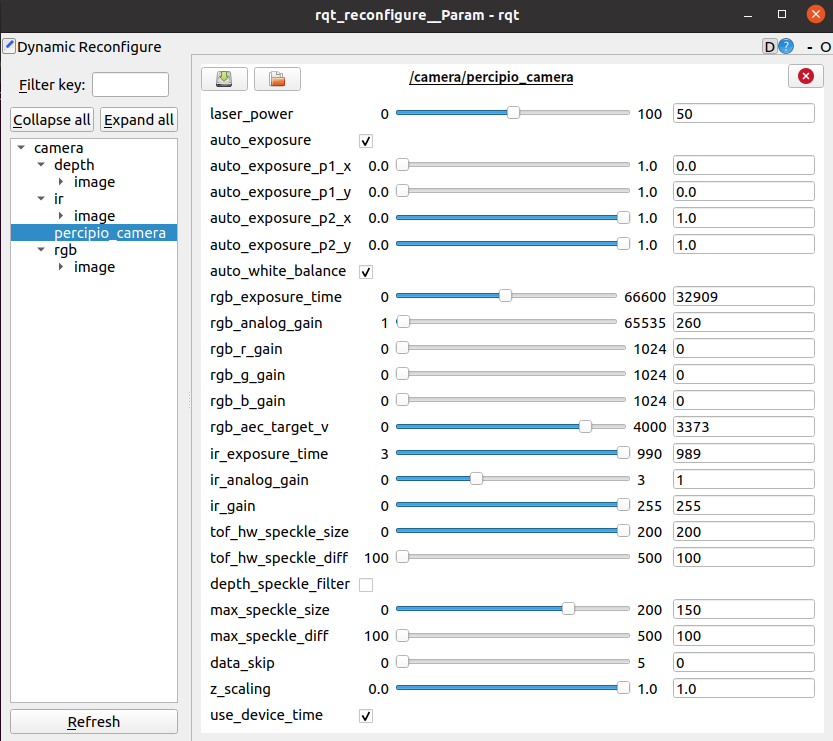
Task: Maximize the rqt window
Action: 781,14
